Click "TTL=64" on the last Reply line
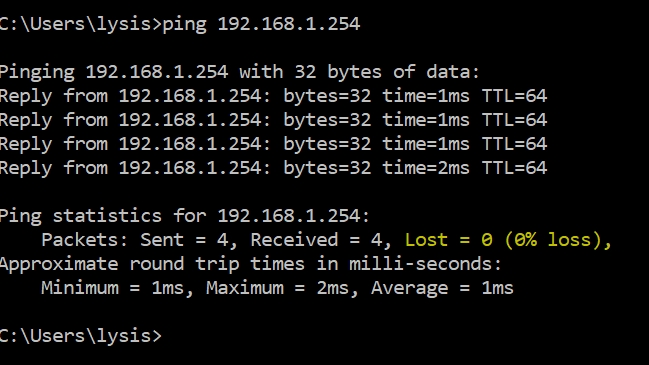The height and width of the screenshot is (365, 649). (514, 168)
